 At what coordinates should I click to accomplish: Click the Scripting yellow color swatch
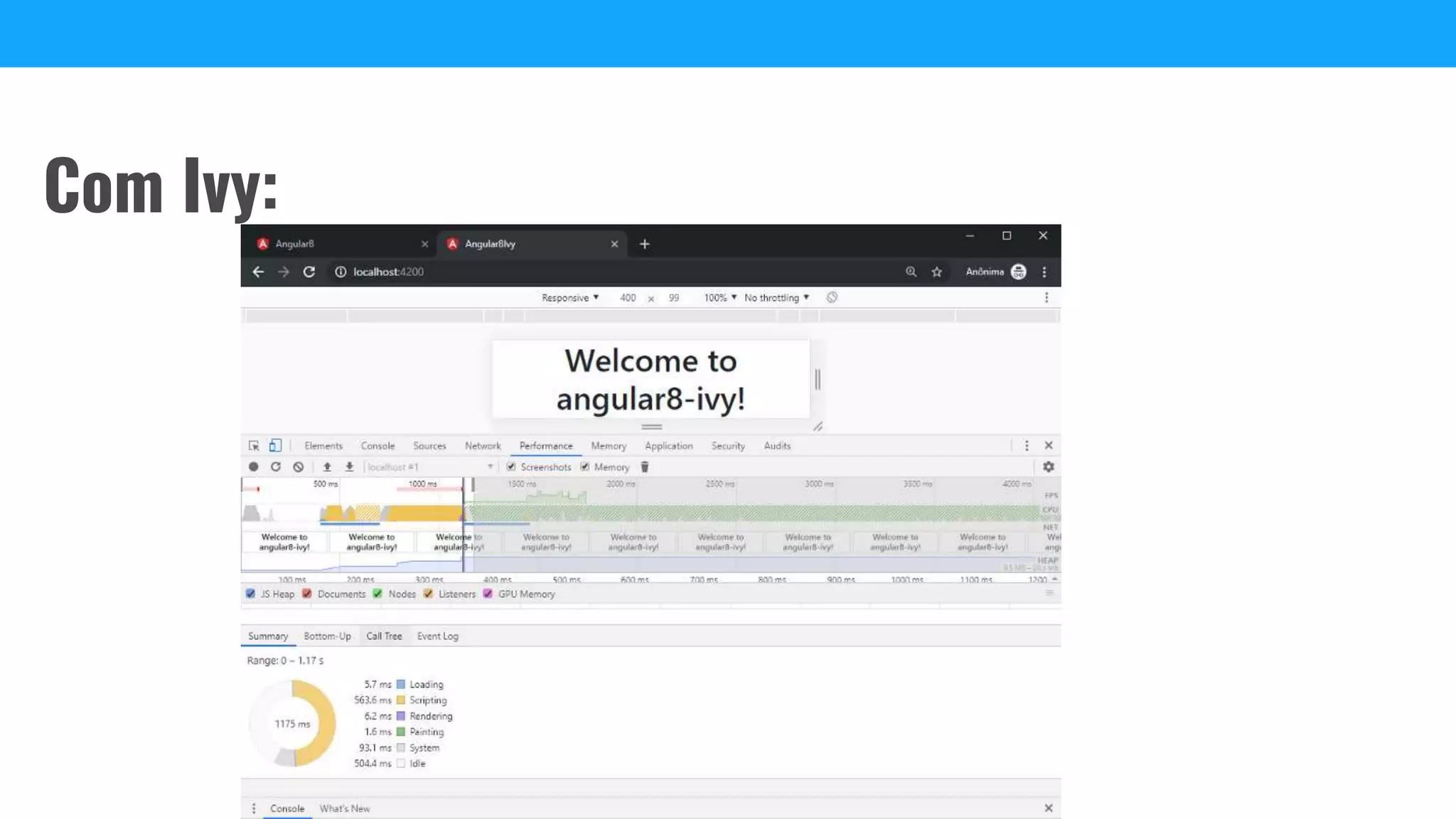[x=401, y=700]
